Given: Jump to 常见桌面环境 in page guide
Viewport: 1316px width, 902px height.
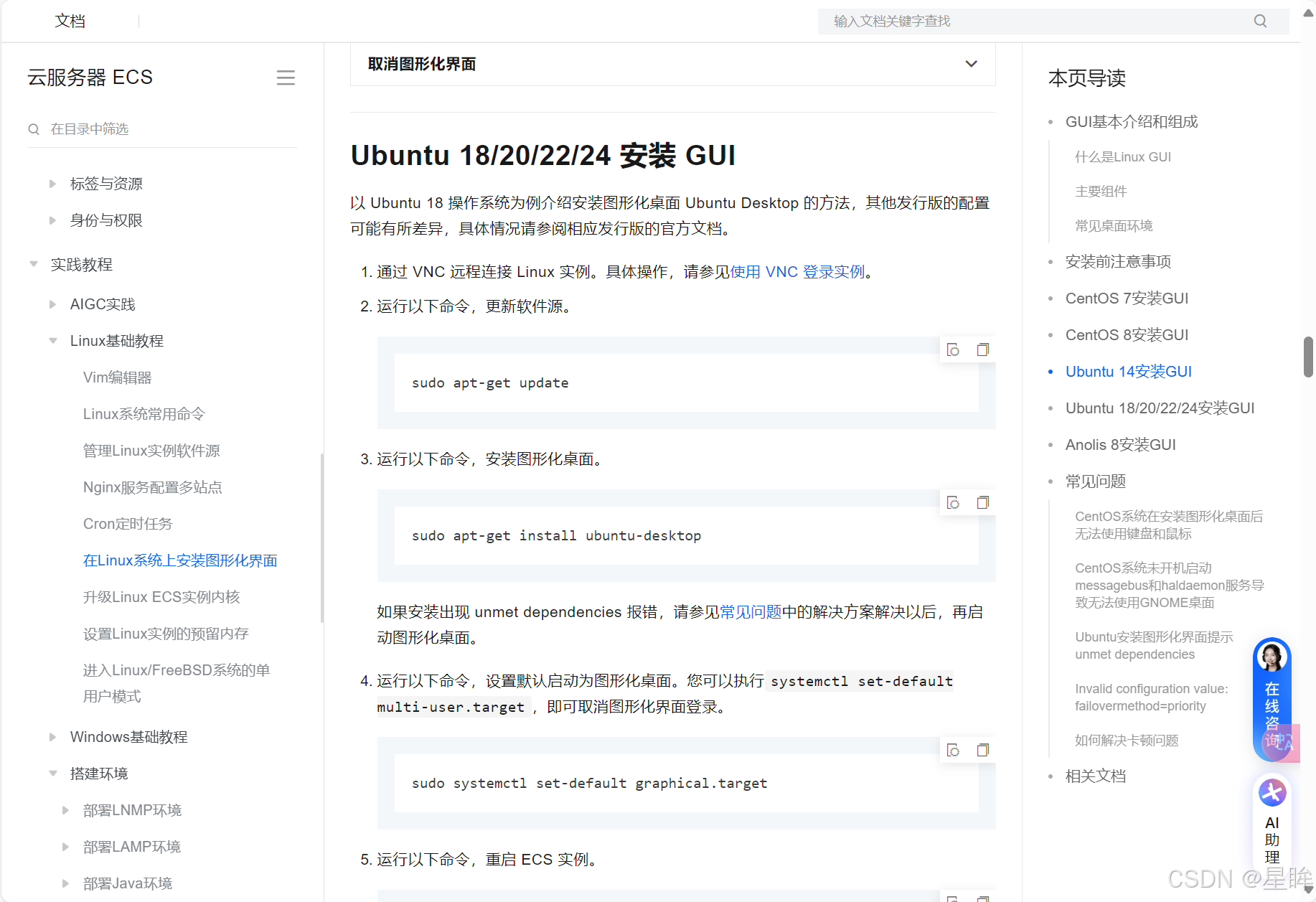Looking at the screenshot, I should pyautogui.click(x=1114, y=226).
